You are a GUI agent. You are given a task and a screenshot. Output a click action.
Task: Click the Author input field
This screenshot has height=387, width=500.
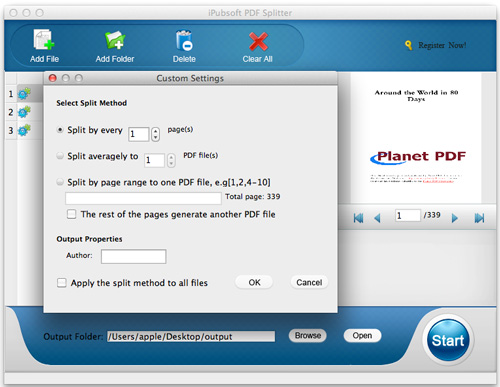click(134, 256)
